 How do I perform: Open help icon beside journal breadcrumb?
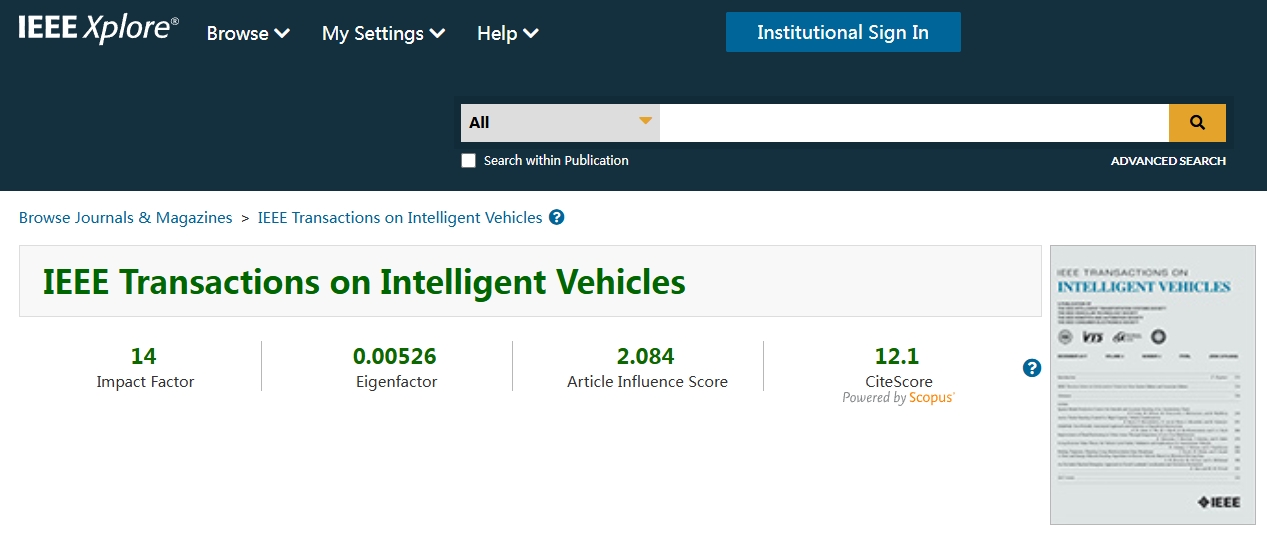557,217
